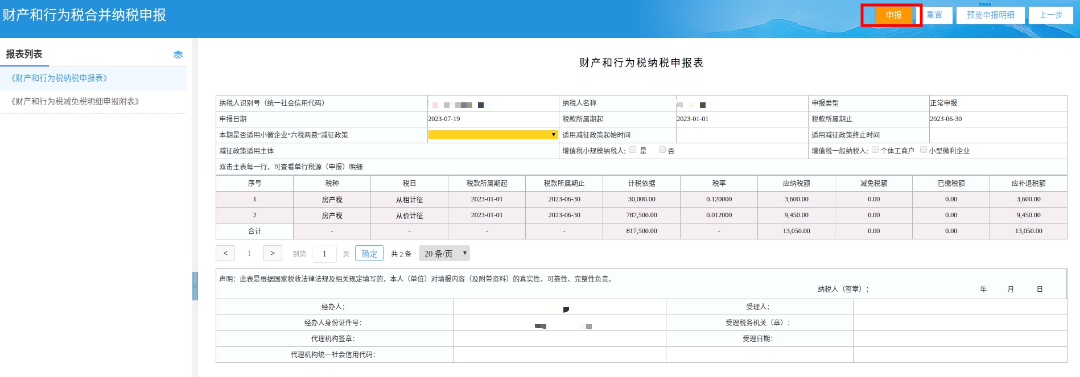Image resolution: width=1080 pixels, height=377 pixels.
Task: Check 增值税小规模纳税人 是 checkbox
Action: (x=632, y=149)
